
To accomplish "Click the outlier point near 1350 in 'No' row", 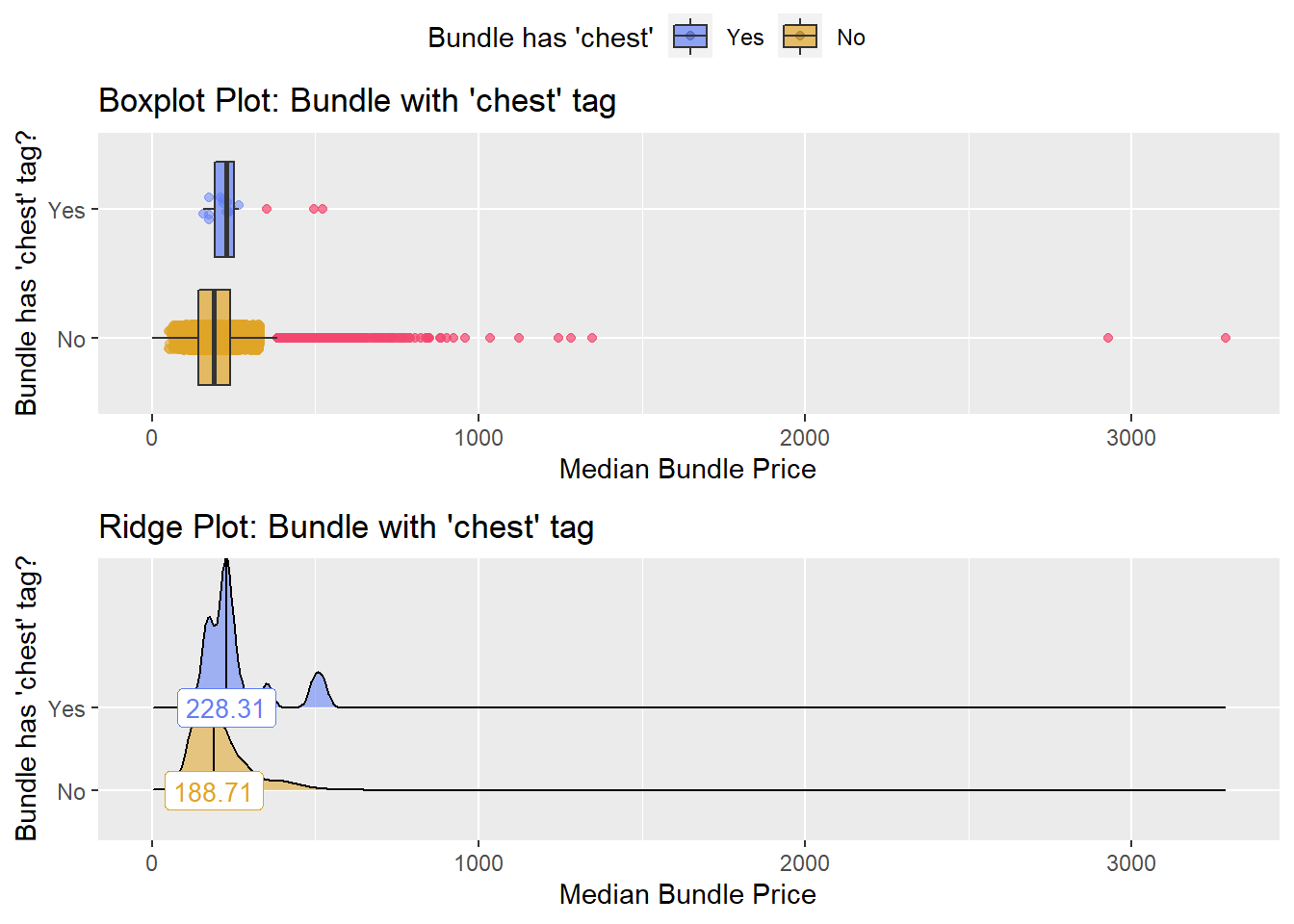I will tap(592, 338).
